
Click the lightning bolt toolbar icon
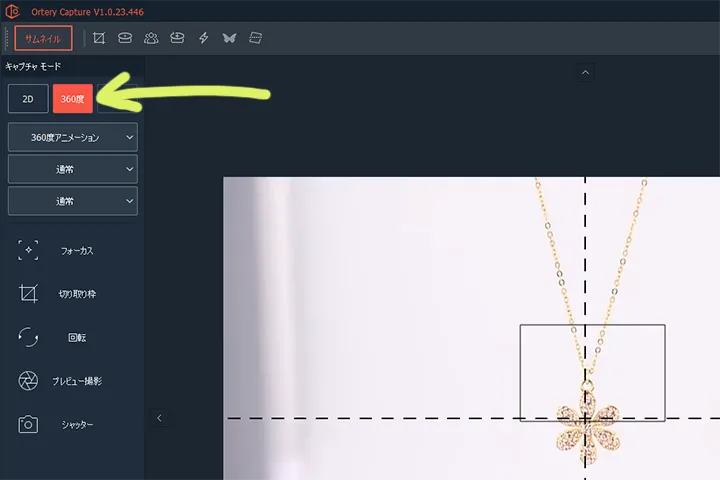pos(203,38)
